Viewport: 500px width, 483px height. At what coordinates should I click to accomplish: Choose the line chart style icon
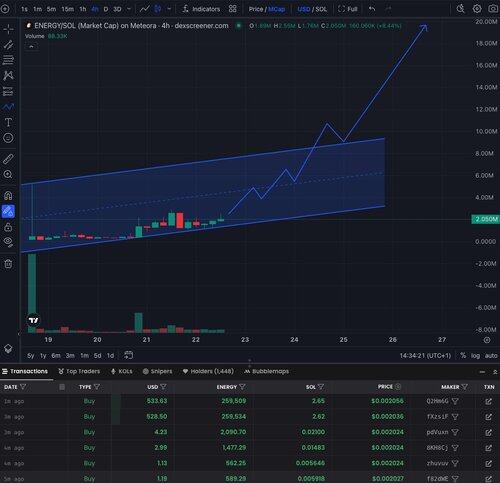tap(144, 9)
